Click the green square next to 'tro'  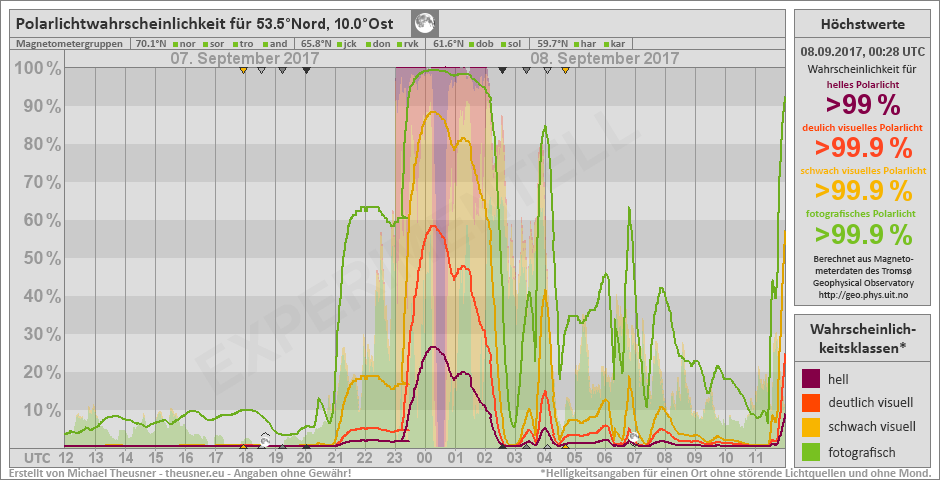tap(237, 44)
